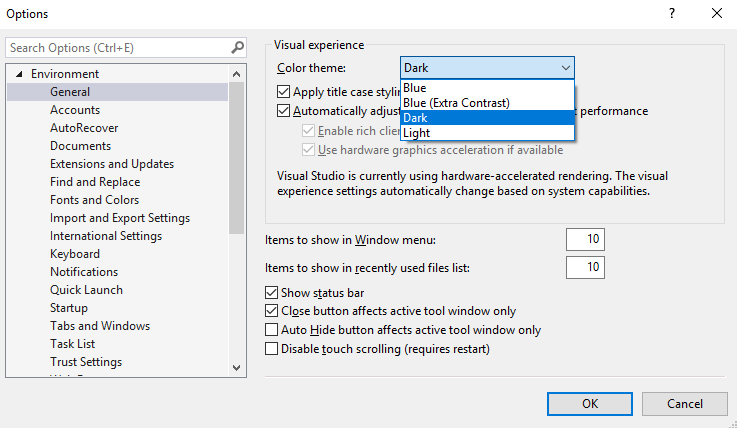This screenshot has height=428, width=737.
Task: Uncheck Show status bar
Action: tap(271, 293)
